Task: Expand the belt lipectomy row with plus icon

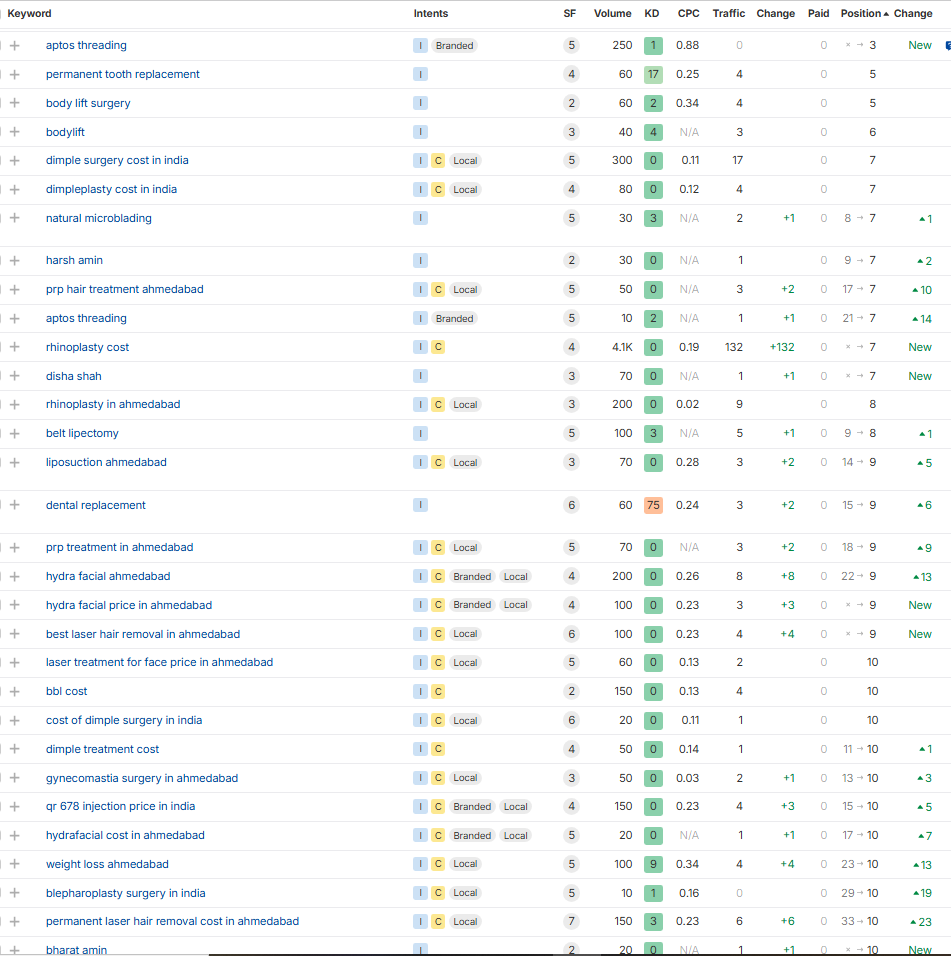Action: tap(15, 433)
